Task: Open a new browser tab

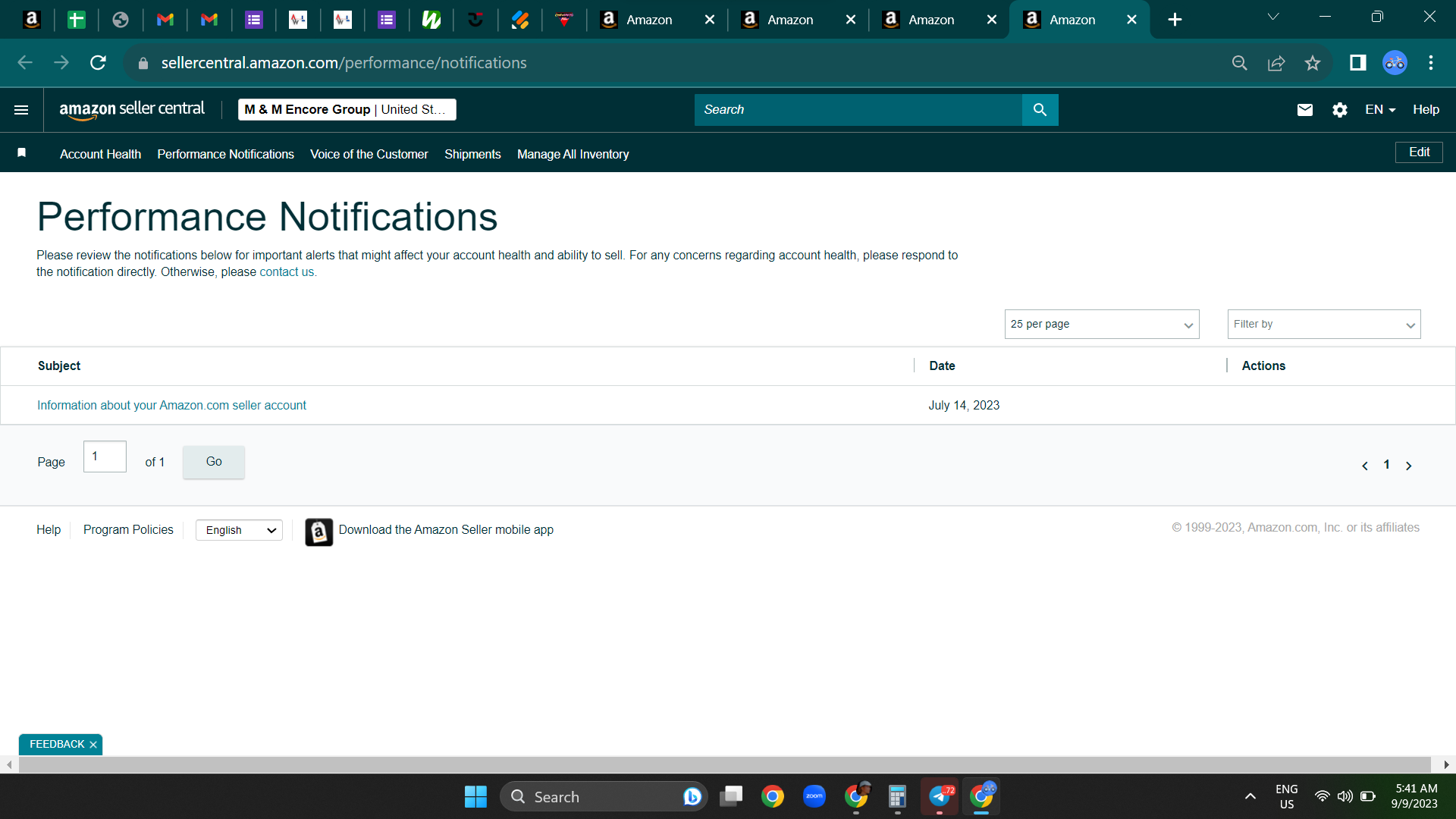Action: [1175, 20]
